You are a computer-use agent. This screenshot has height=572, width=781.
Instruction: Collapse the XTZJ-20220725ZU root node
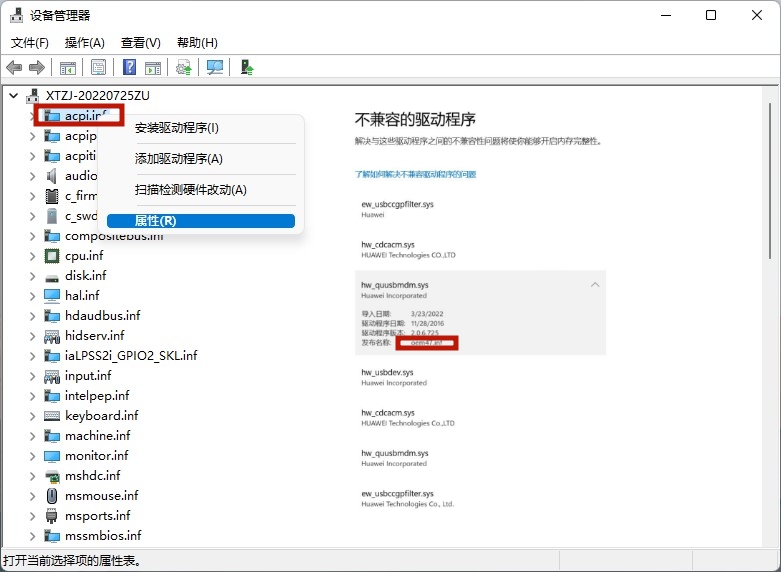[x=14, y=96]
